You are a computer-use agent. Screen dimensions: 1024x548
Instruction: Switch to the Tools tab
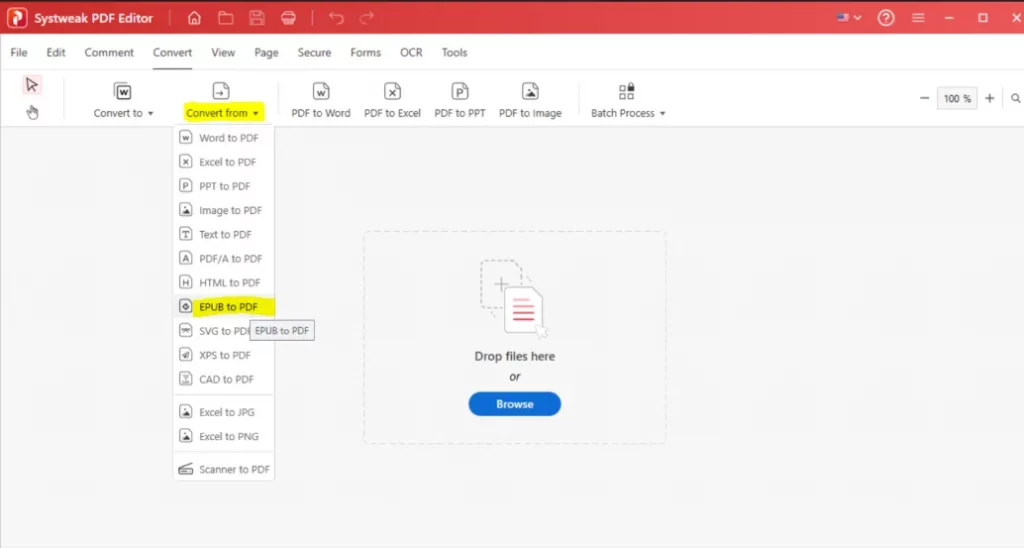point(454,52)
